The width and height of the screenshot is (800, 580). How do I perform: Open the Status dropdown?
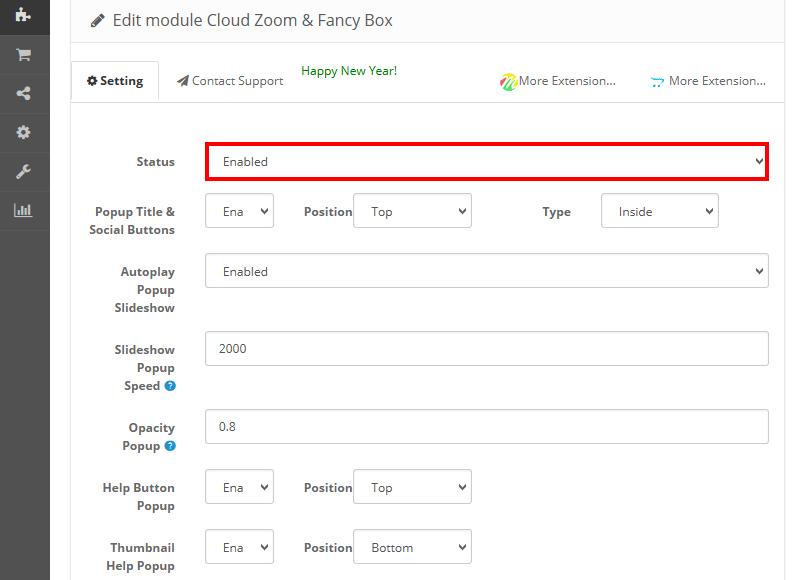point(486,161)
